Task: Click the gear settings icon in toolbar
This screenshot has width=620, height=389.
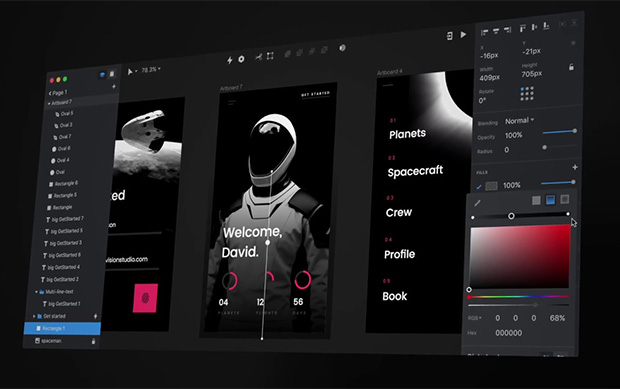Action: coord(241,59)
